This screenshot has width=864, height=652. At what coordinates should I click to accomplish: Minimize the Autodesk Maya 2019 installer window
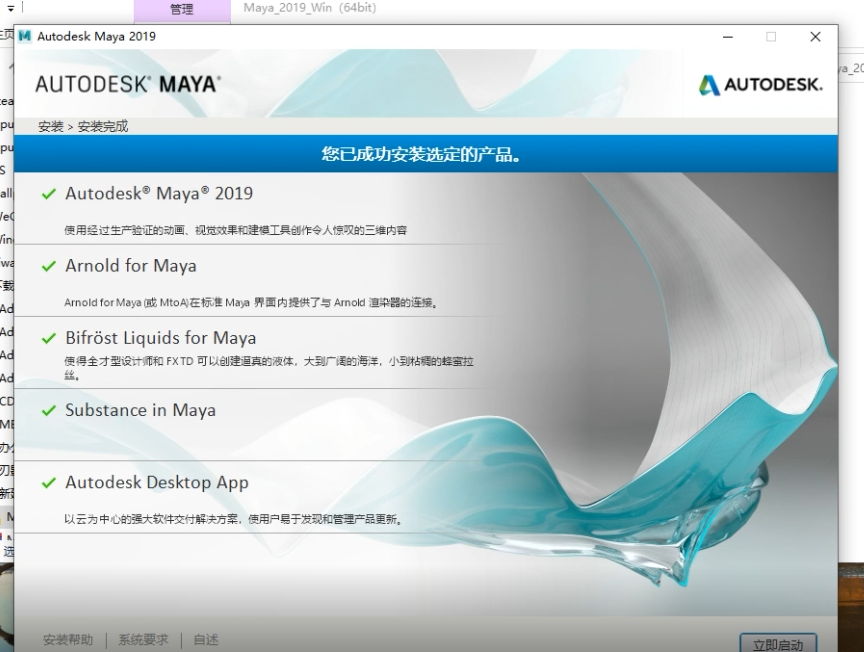pyautogui.click(x=728, y=37)
